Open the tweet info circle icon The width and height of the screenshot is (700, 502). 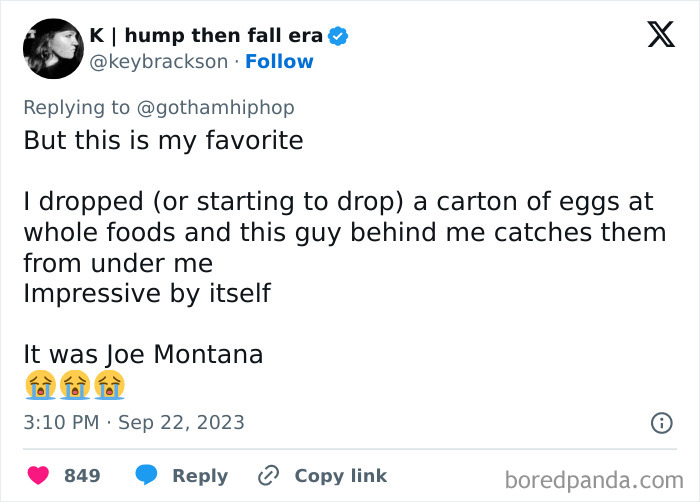(x=661, y=423)
